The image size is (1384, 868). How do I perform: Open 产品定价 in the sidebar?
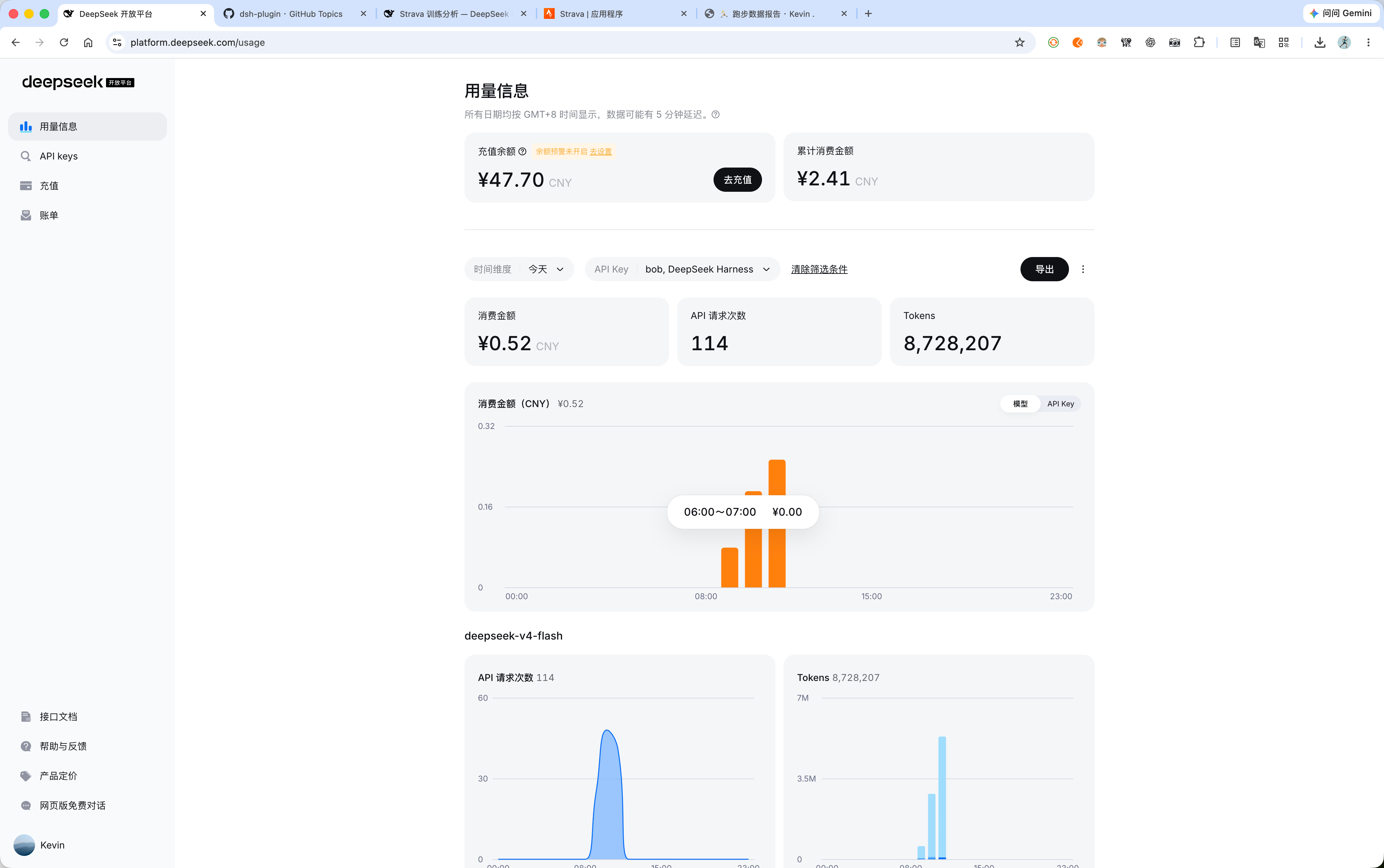(87, 775)
